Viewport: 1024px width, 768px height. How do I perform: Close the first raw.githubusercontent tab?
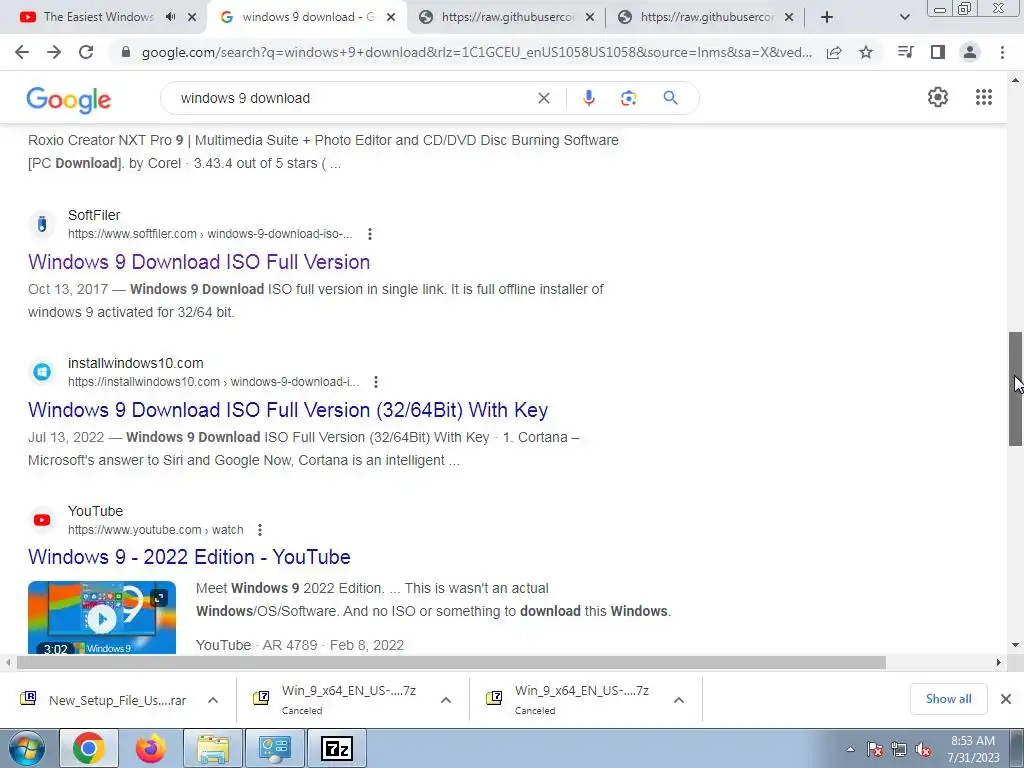pos(590,18)
